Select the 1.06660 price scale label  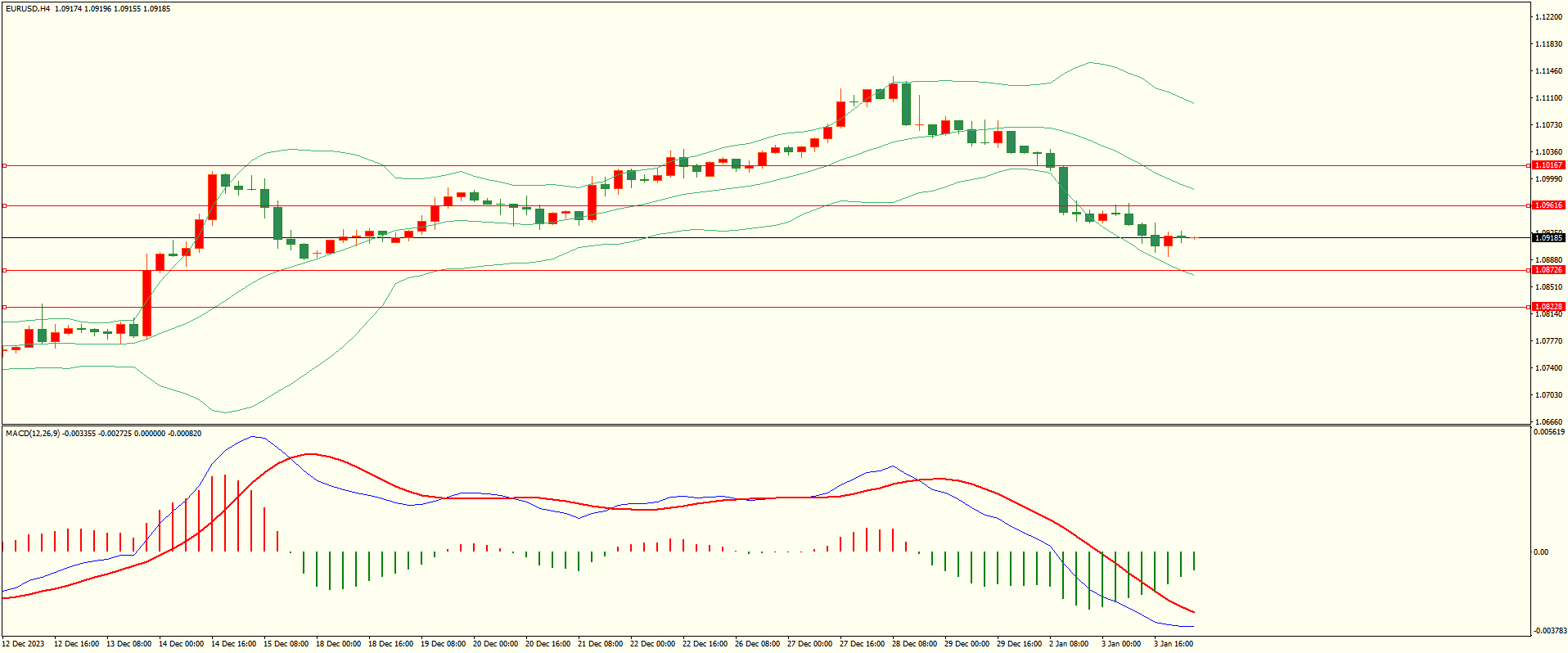(x=1548, y=422)
